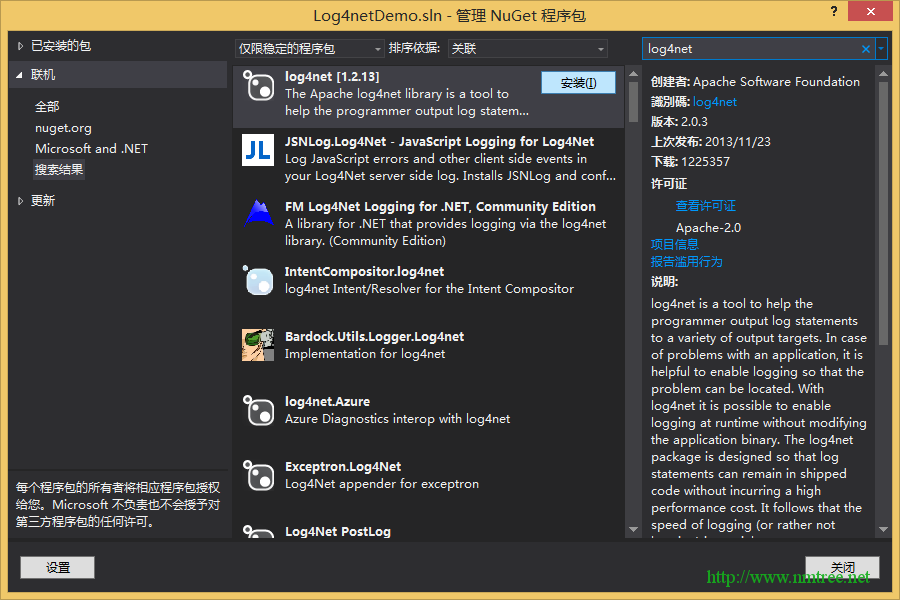Click the 版本: 2.0.3 text
The image size is (900, 600).
tap(679, 122)
